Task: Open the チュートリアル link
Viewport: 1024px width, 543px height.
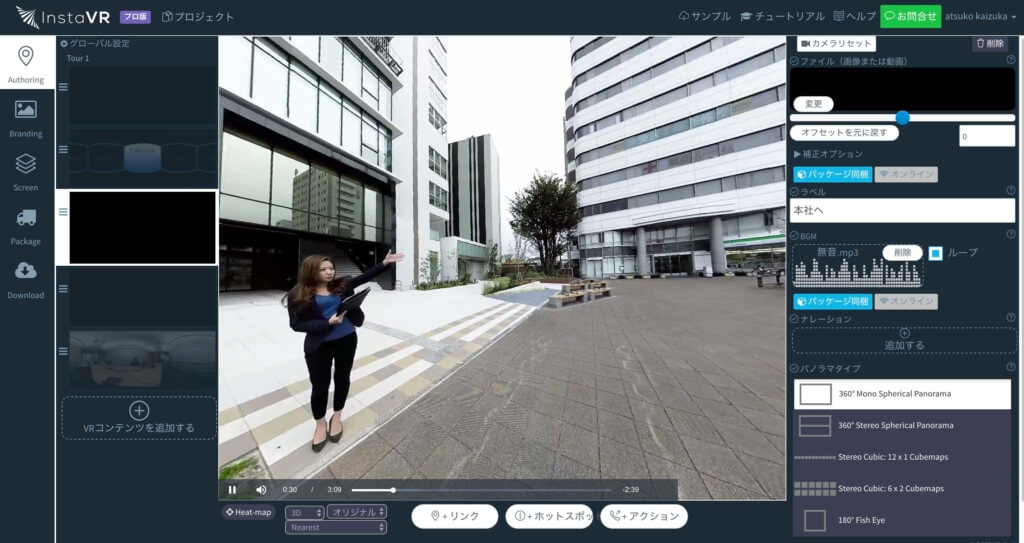Action: pos(782,16)
